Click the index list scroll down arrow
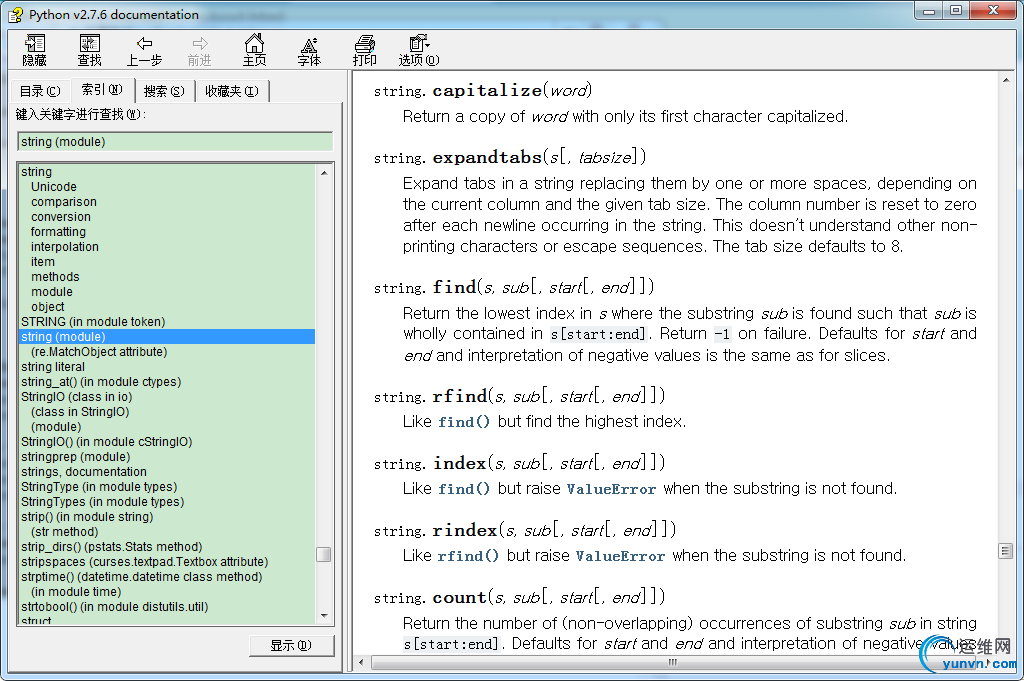 coord(324,616)
